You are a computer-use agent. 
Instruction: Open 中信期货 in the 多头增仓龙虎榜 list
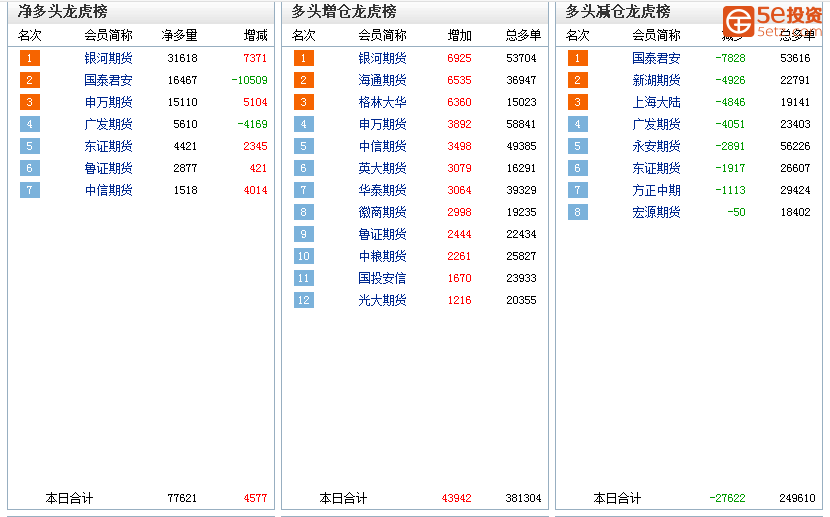click(382, 146)
